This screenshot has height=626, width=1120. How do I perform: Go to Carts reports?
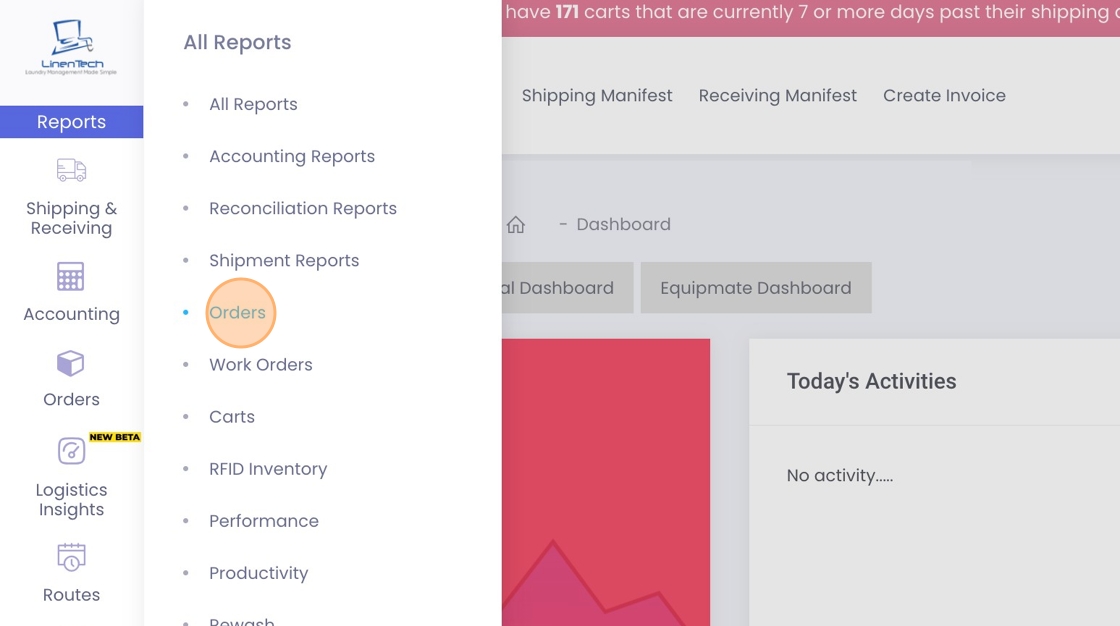[232, 417]
